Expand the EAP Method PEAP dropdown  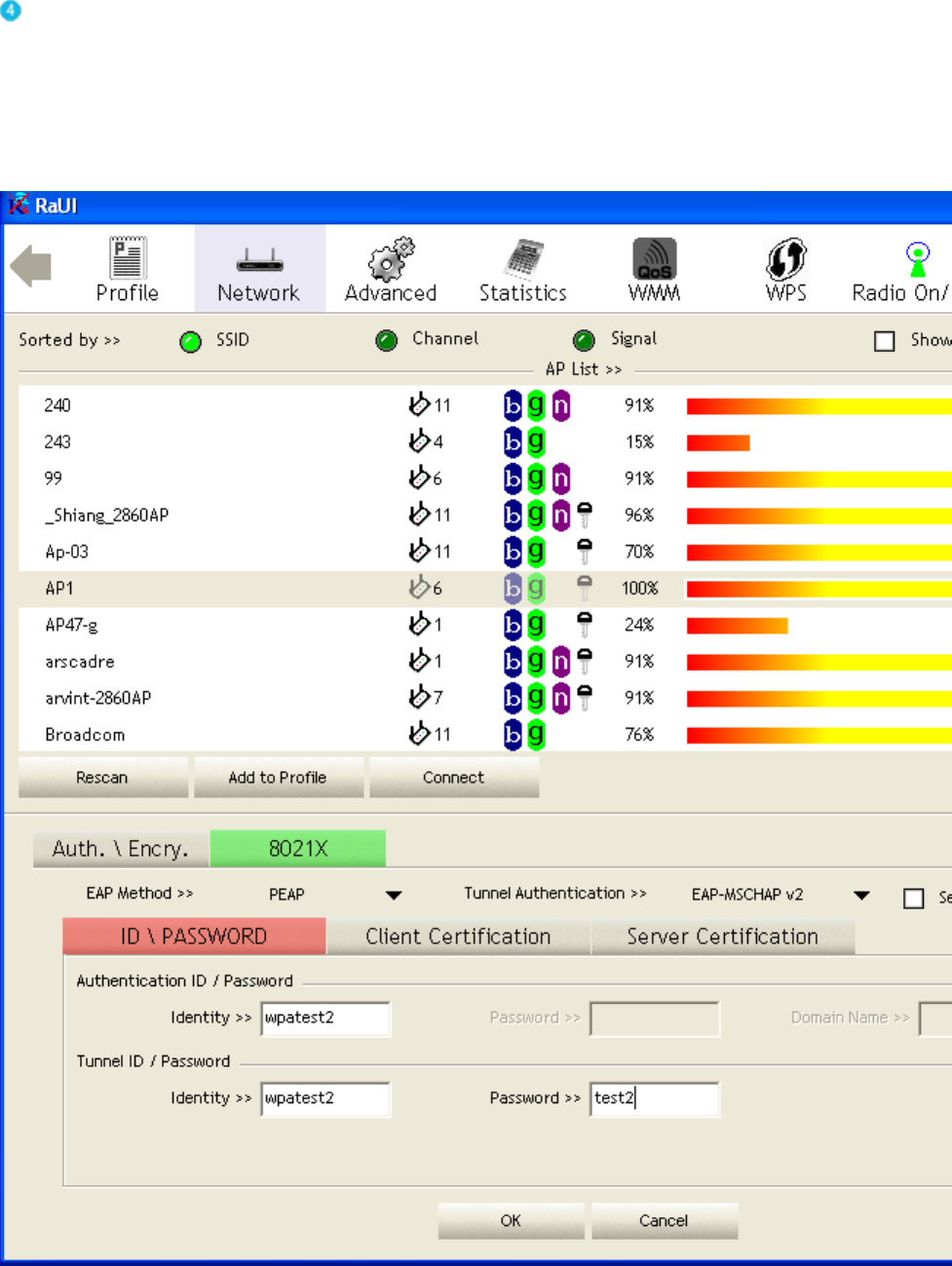tap(394, 895)
